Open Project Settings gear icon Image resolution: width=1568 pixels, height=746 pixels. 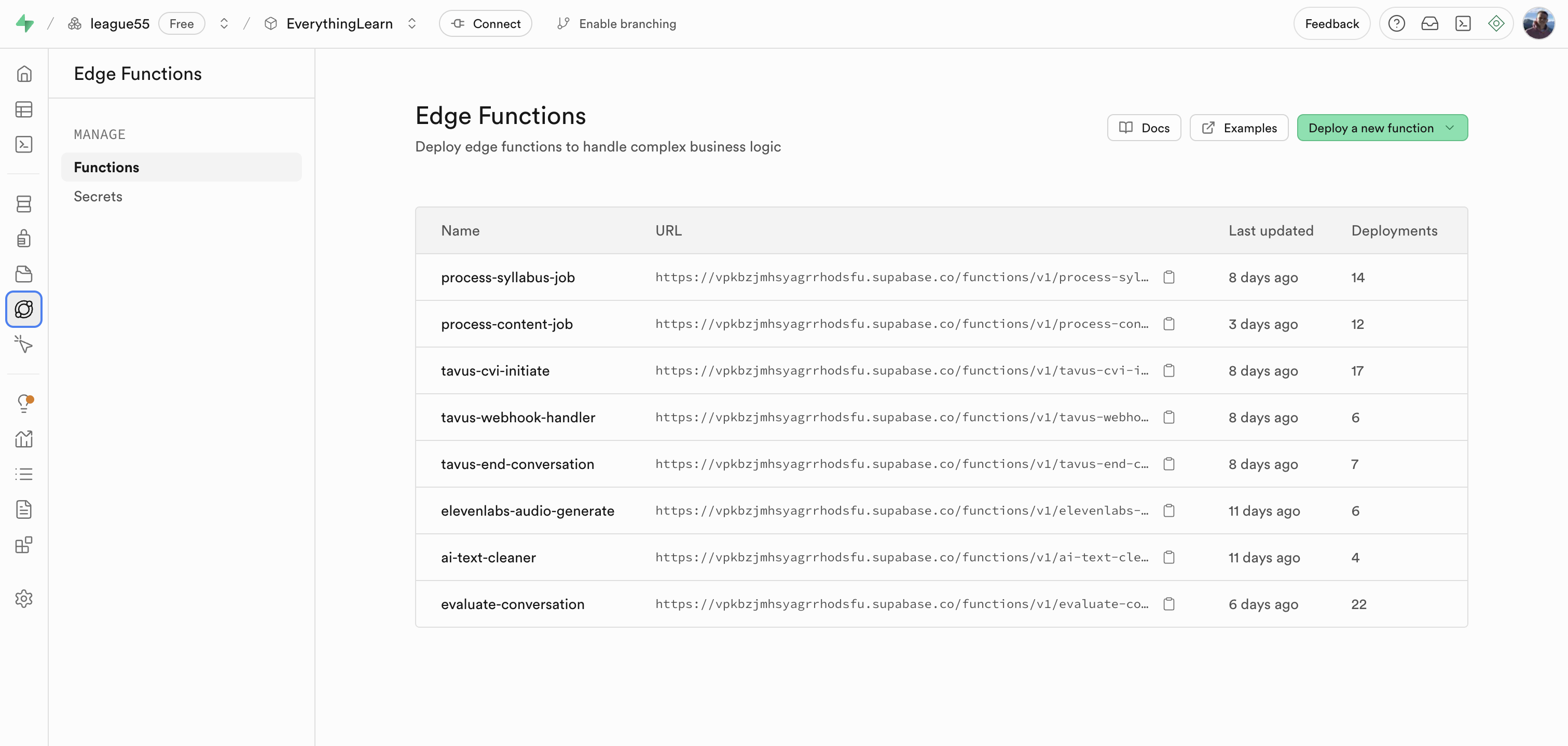(24, 598)
